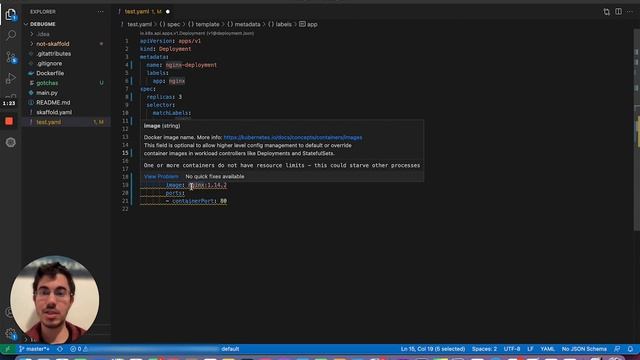Open the Search view in activity bar

[x=11, y=36]
